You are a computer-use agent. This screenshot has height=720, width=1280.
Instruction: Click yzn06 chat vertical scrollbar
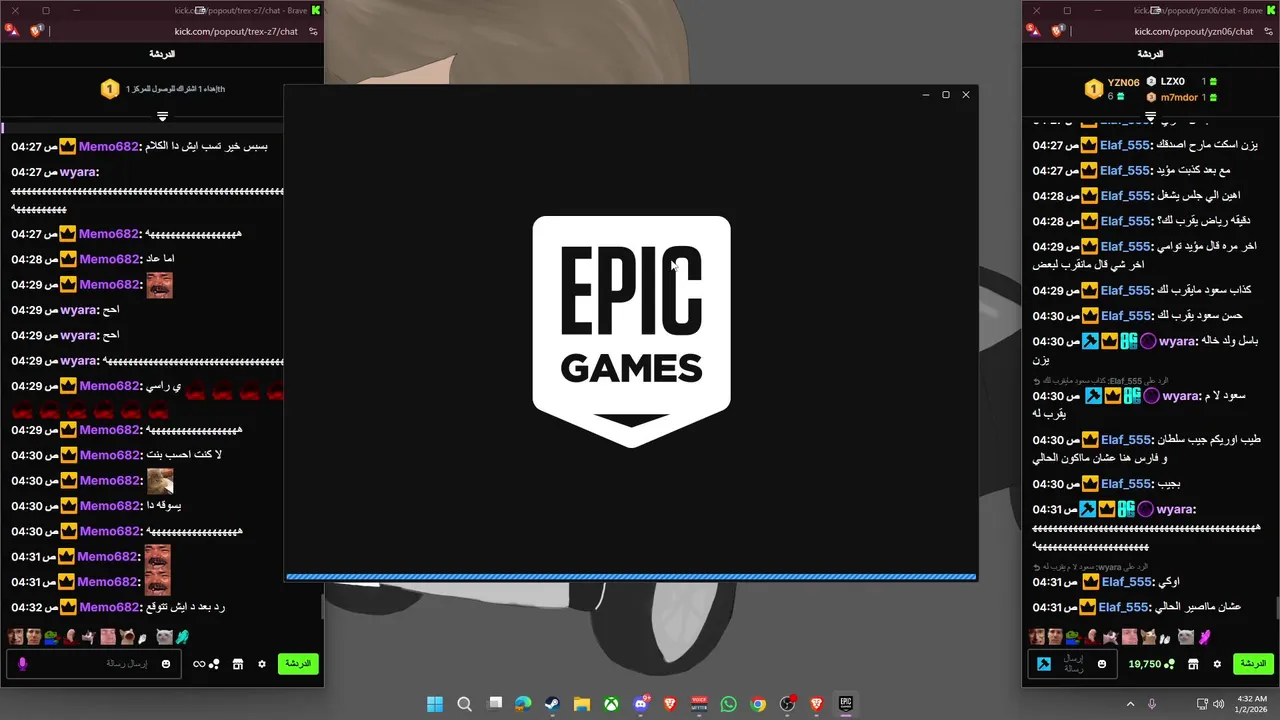pos(1277,606)
